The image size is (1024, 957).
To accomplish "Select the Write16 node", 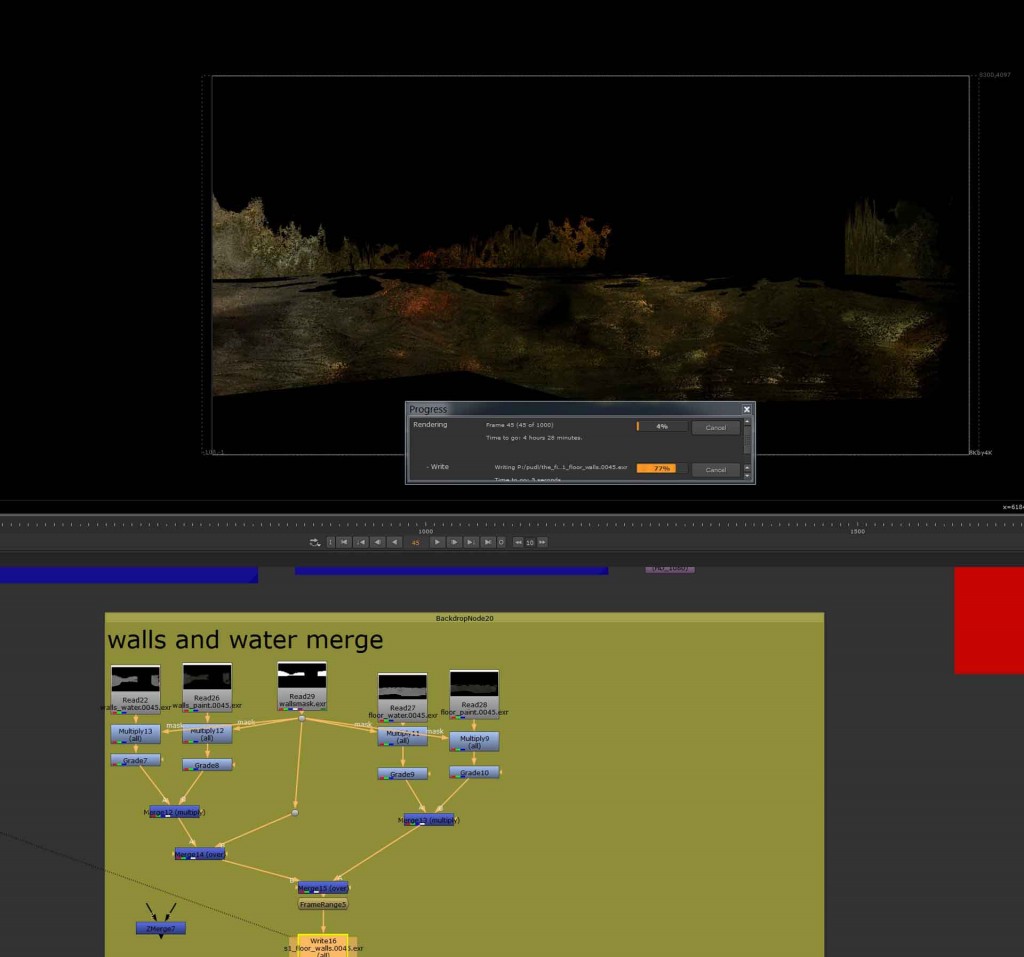I will [x=323, y=947].
